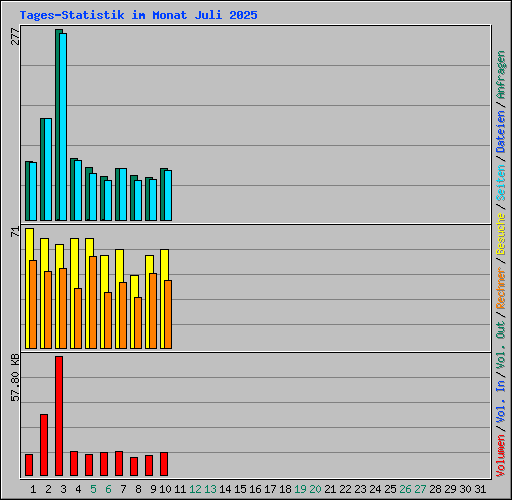Click the tallest red volume bar for day 3
The height and width of the screenshot is (500, 512).
tap(59, 416)
